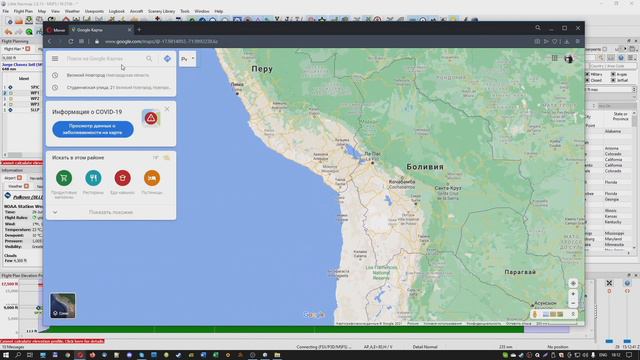The height and width of the screenshot is (360, 640).
Task: Click the Little Navmap undo arrow icon
Action: [8, 32]
